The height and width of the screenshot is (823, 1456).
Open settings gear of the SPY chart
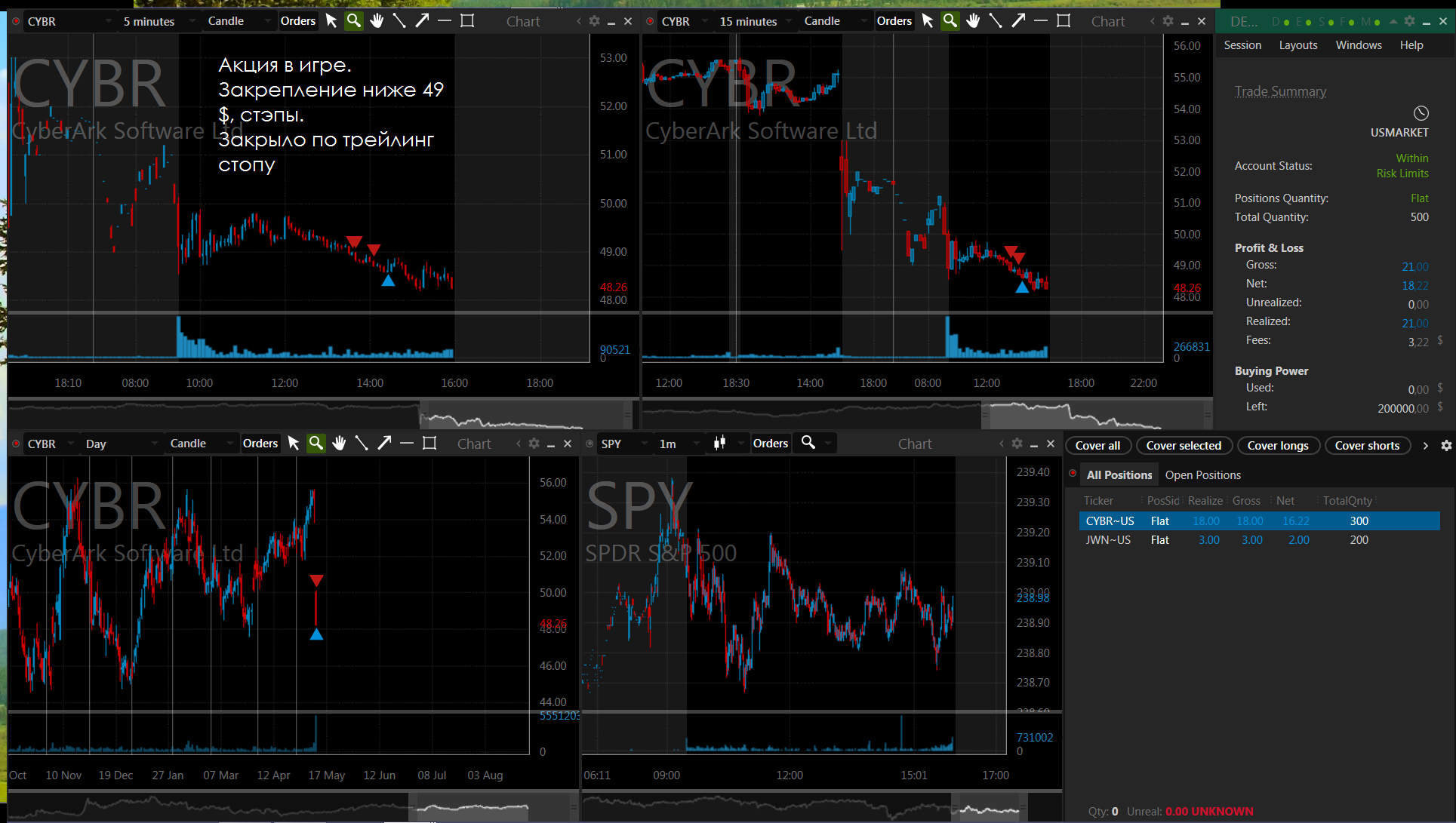(x=1017, y=444)
